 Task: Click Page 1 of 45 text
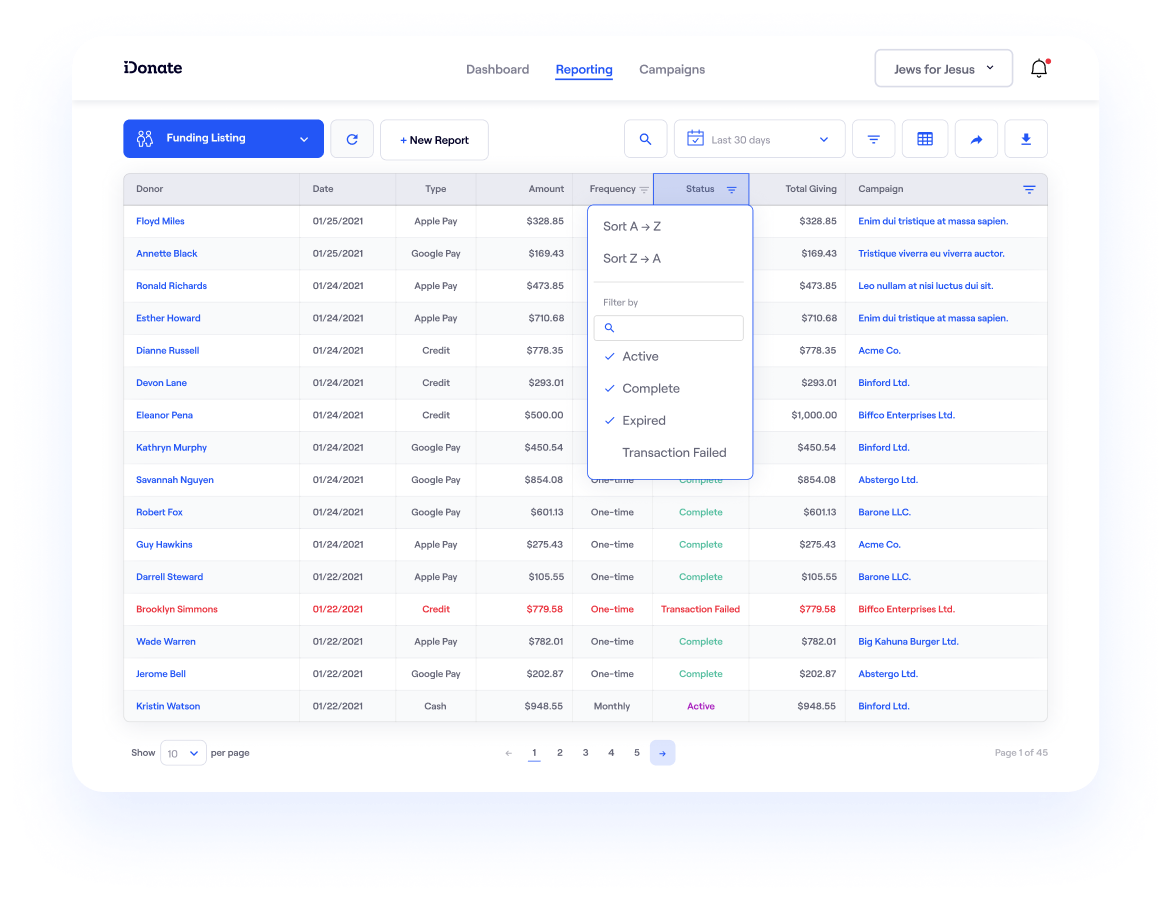[1021, 753]
